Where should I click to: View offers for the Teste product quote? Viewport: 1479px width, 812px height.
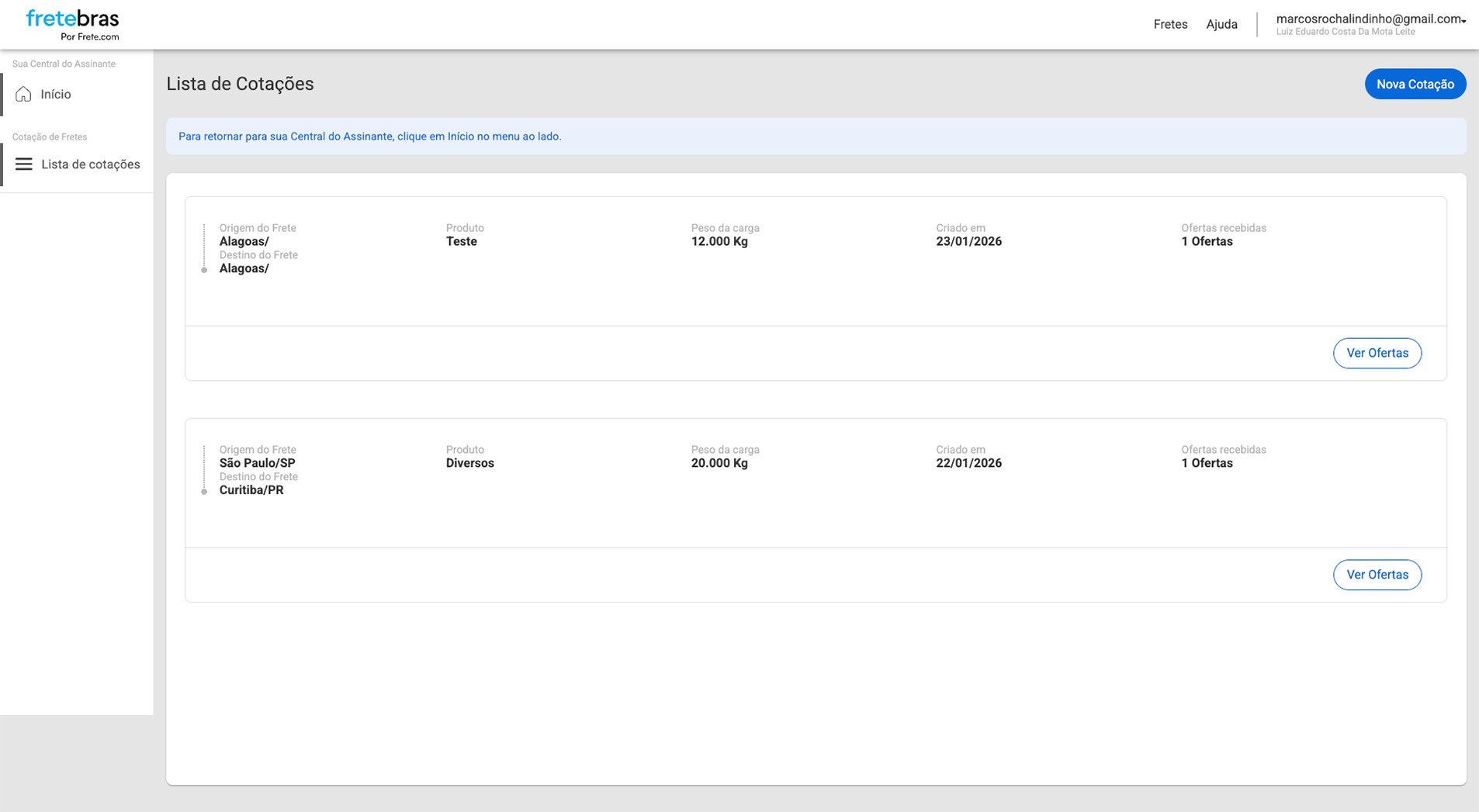pos(1377,353)
